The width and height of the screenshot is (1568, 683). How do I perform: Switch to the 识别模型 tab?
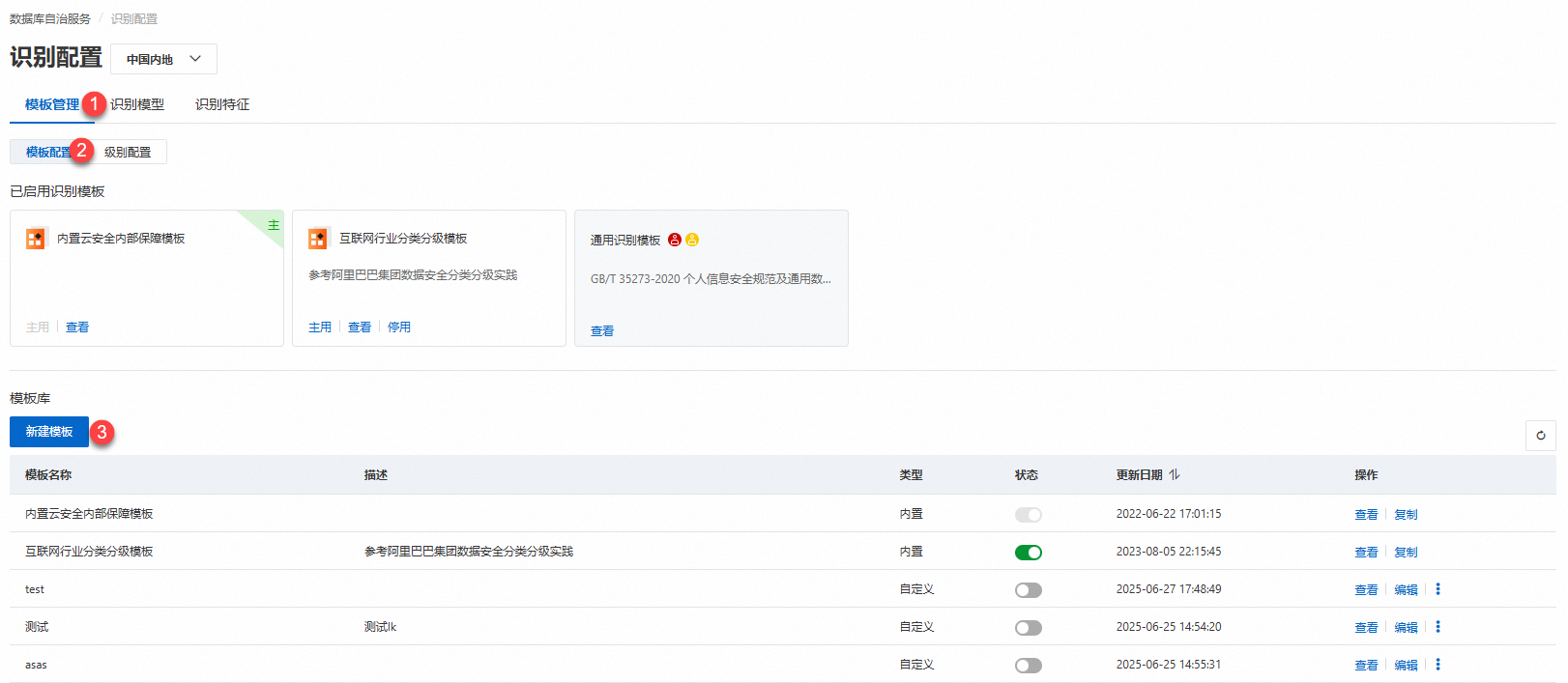click(x=137, y=104)
